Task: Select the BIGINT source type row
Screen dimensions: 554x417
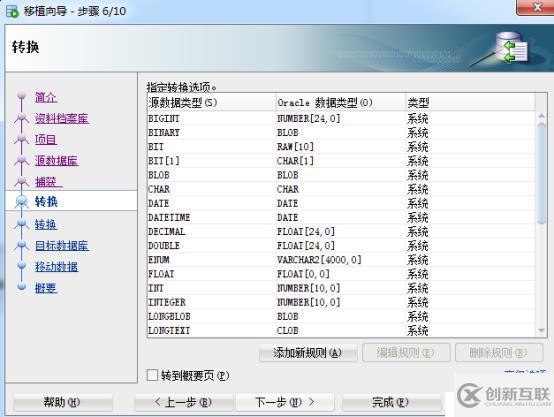Action: 341,118
